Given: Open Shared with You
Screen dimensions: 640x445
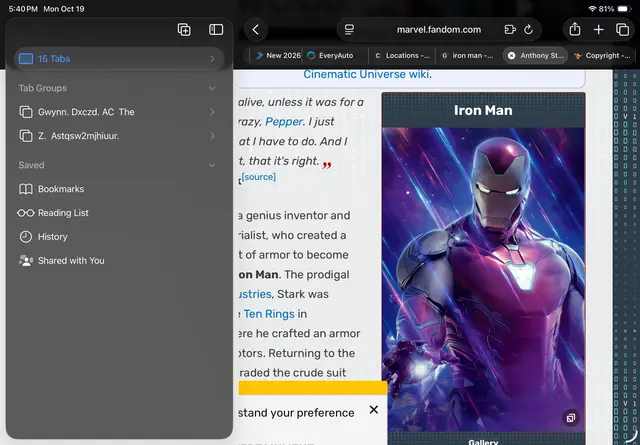Looking at the screenshot, I should tap(118, 260).
